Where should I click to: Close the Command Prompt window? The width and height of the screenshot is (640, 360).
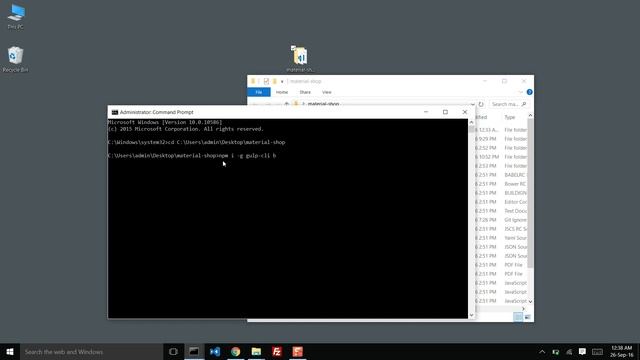point(464,112)
